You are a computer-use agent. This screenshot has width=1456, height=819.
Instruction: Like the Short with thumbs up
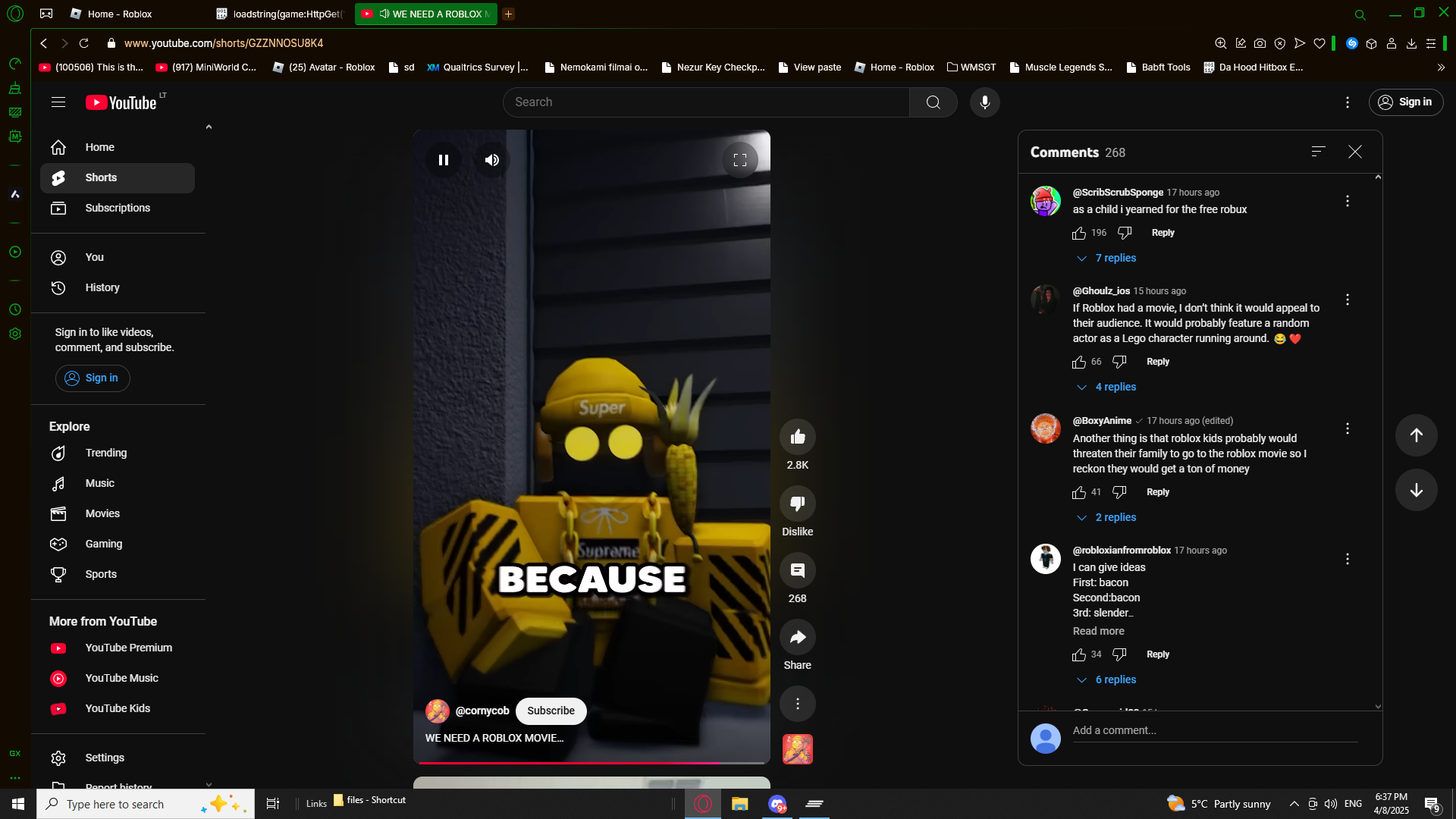coord(797,437)
